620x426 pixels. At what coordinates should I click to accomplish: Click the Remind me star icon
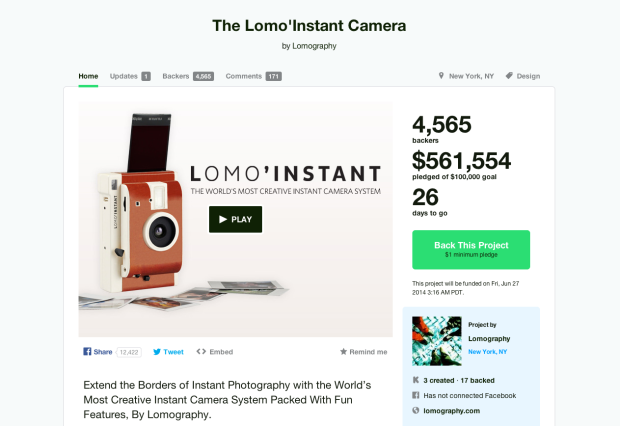tap(343, 351)
